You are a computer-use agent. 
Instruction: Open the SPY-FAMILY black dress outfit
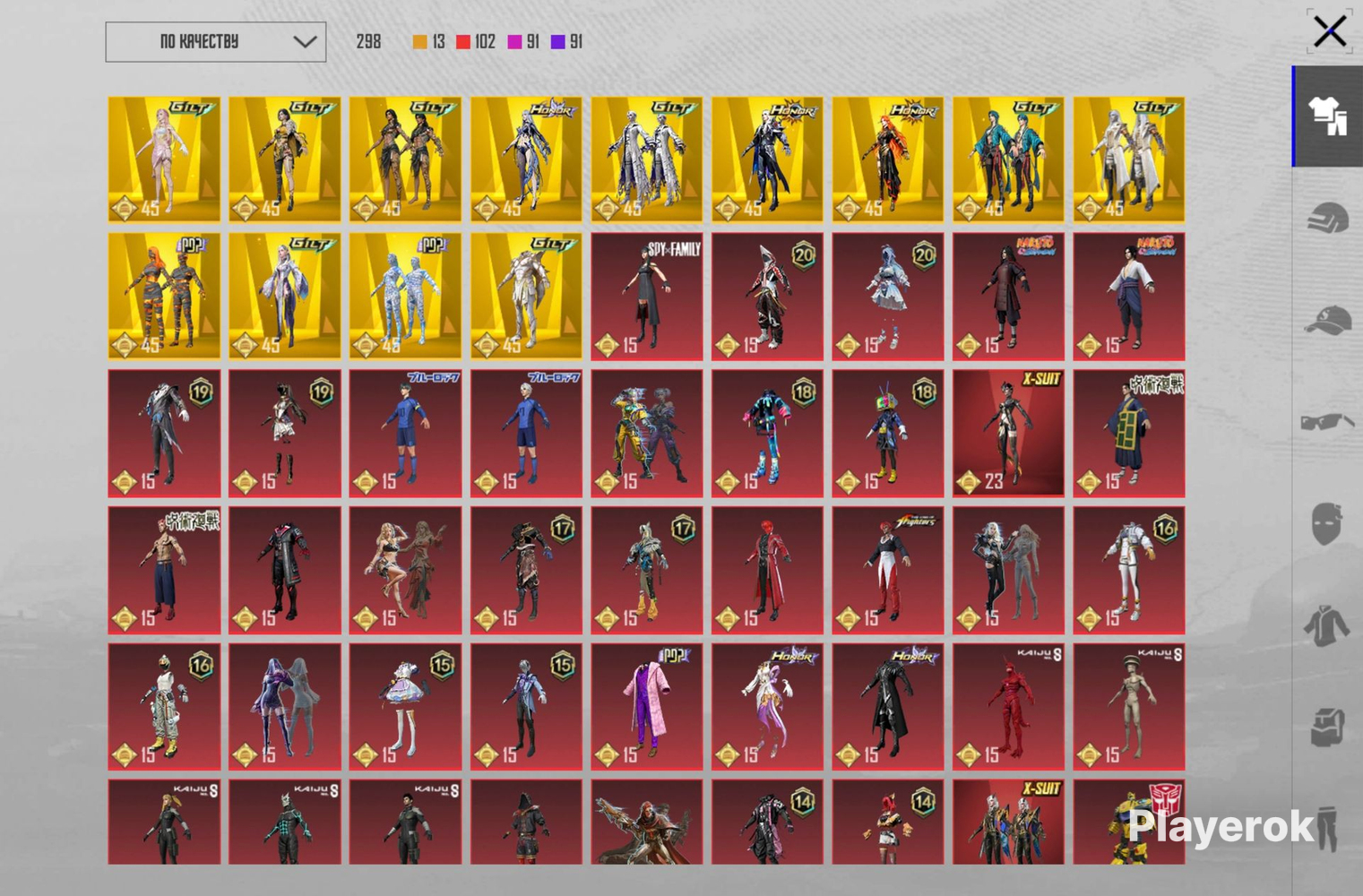pyautogui.click(x=647, y=297)
